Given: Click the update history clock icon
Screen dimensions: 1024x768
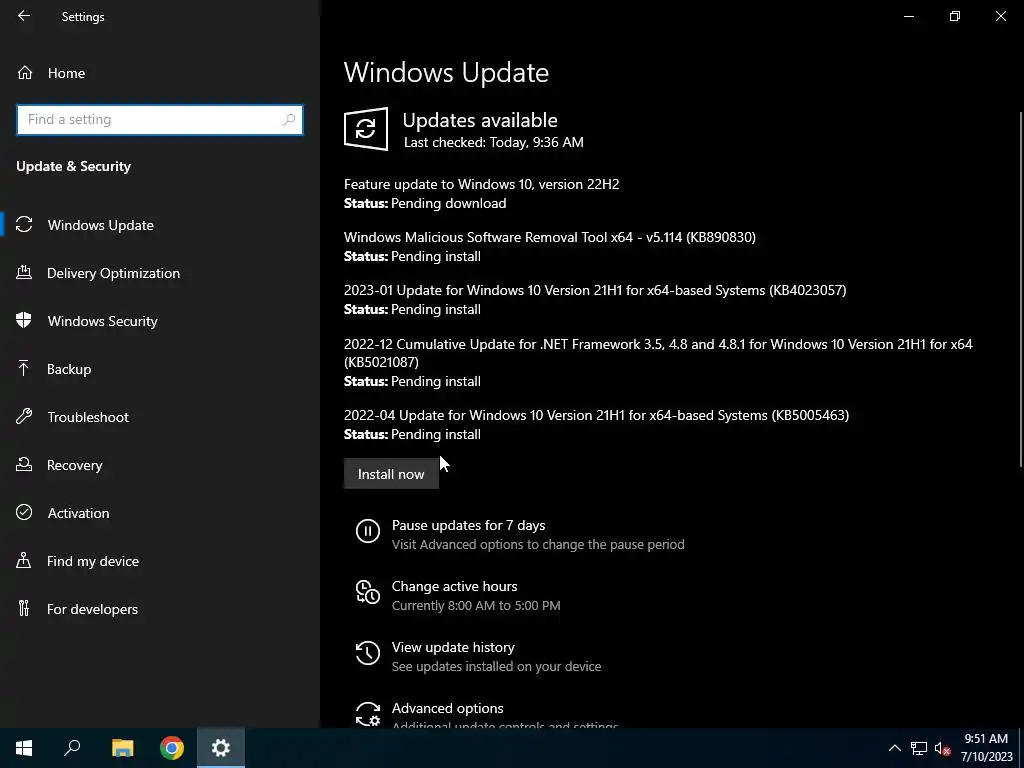Looking at the screenshot, I should click(368, 652).
